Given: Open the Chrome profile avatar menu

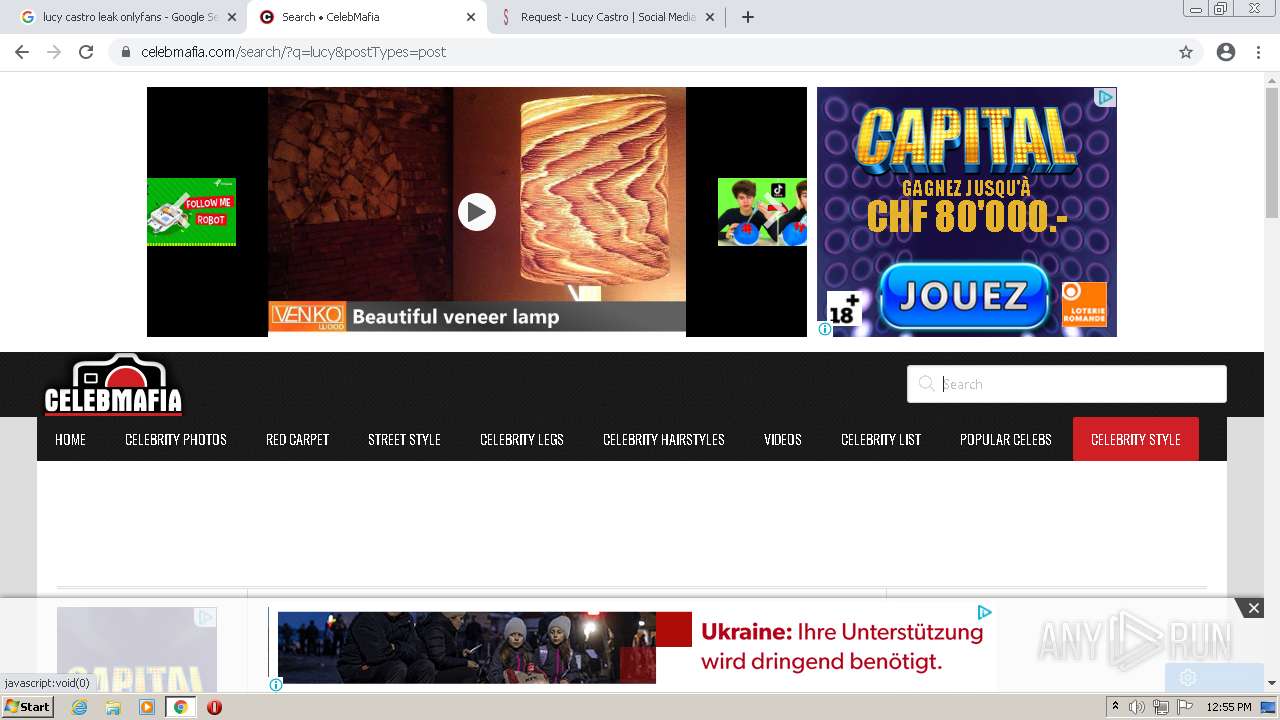Looking at the screenshot, I should point(1226,52).
